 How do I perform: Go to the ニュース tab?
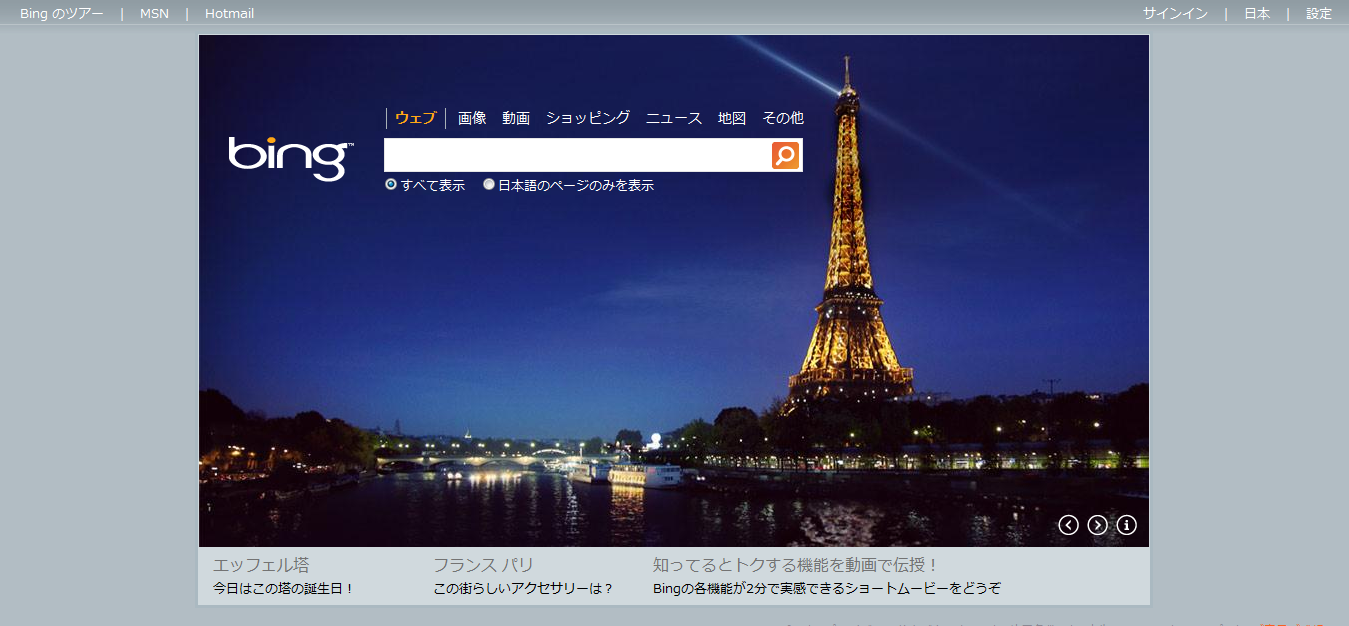click(674, 118)
